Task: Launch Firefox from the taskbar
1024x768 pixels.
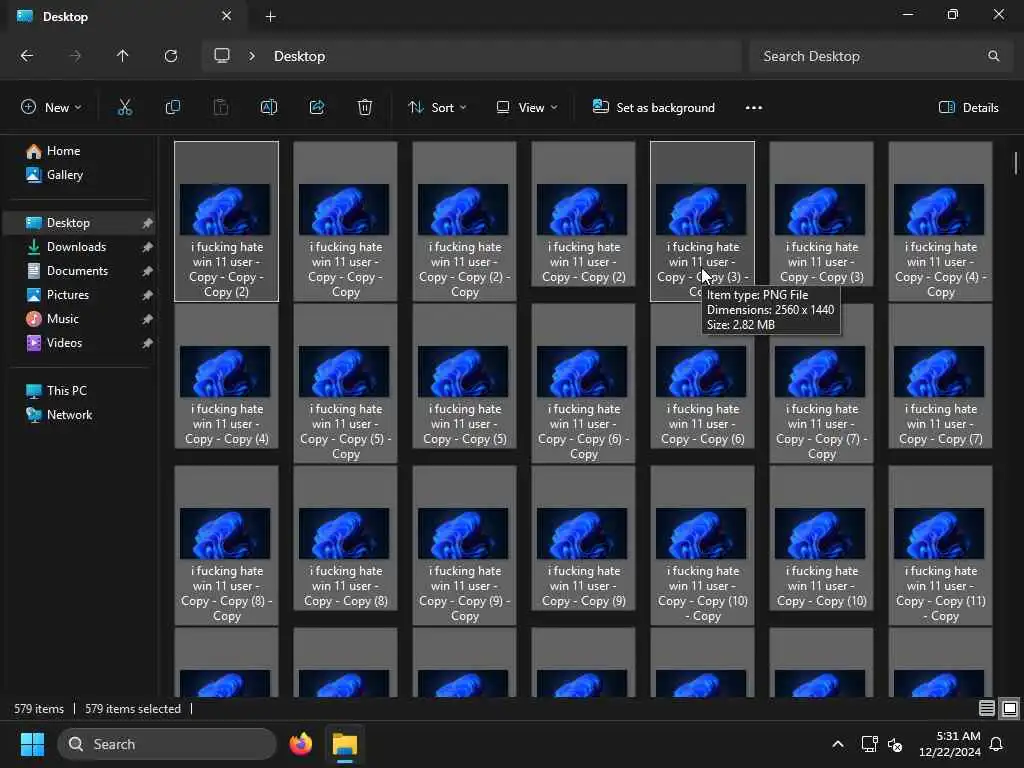Action: 300,744
